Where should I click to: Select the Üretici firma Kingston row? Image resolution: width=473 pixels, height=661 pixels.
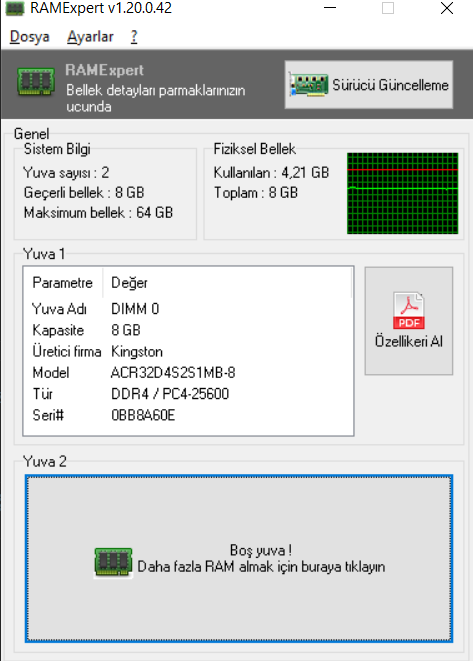[188, 352]
